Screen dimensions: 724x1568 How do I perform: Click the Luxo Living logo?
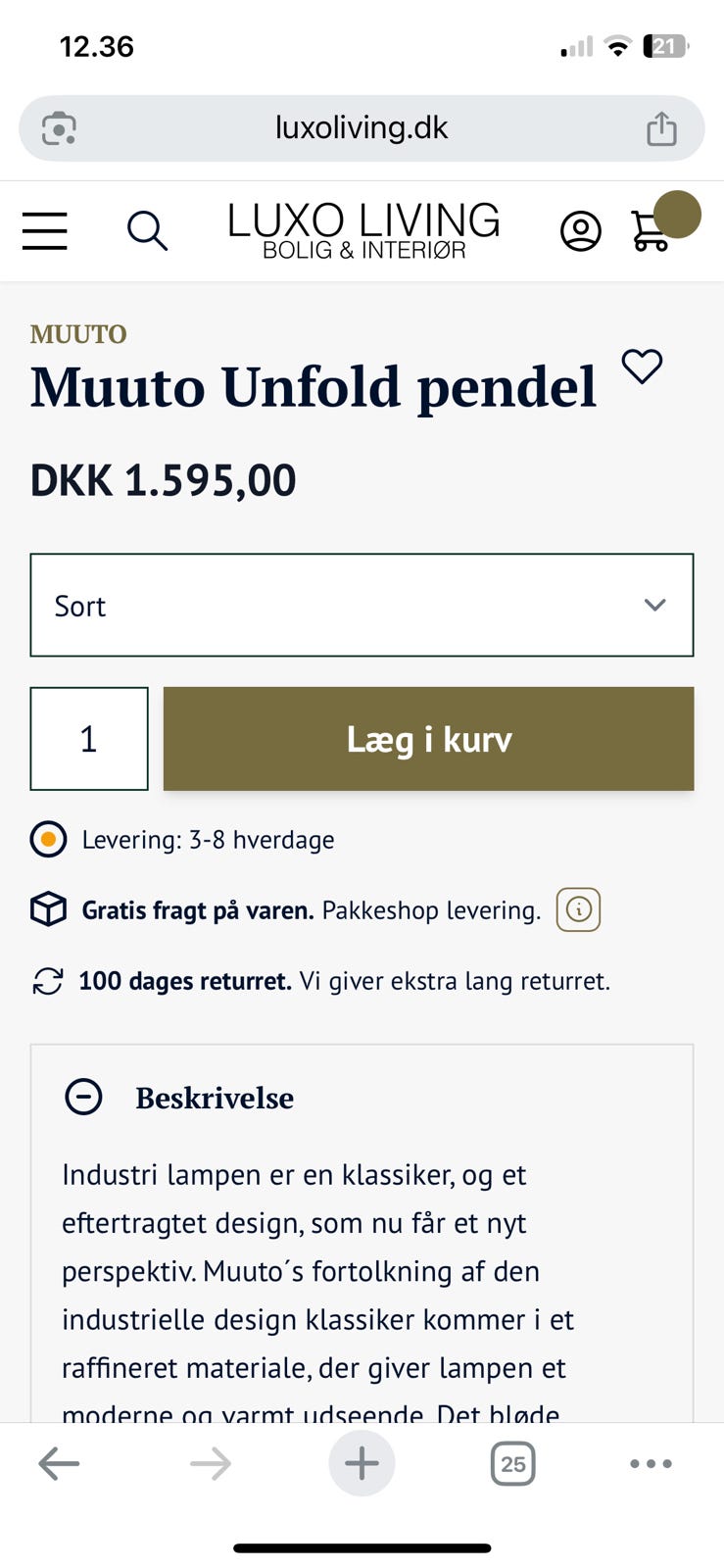(x=363, y=231)
